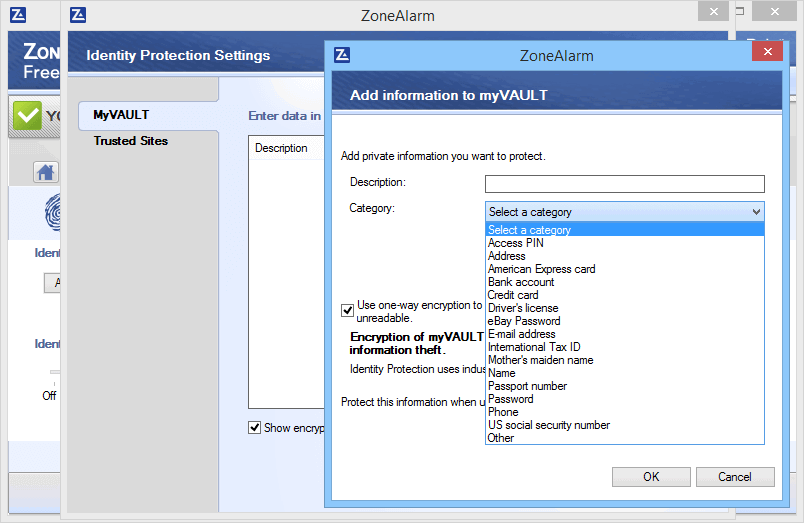Screen dimensions: 804x523
Task: Select Password category option
Action: click(625, 399)
